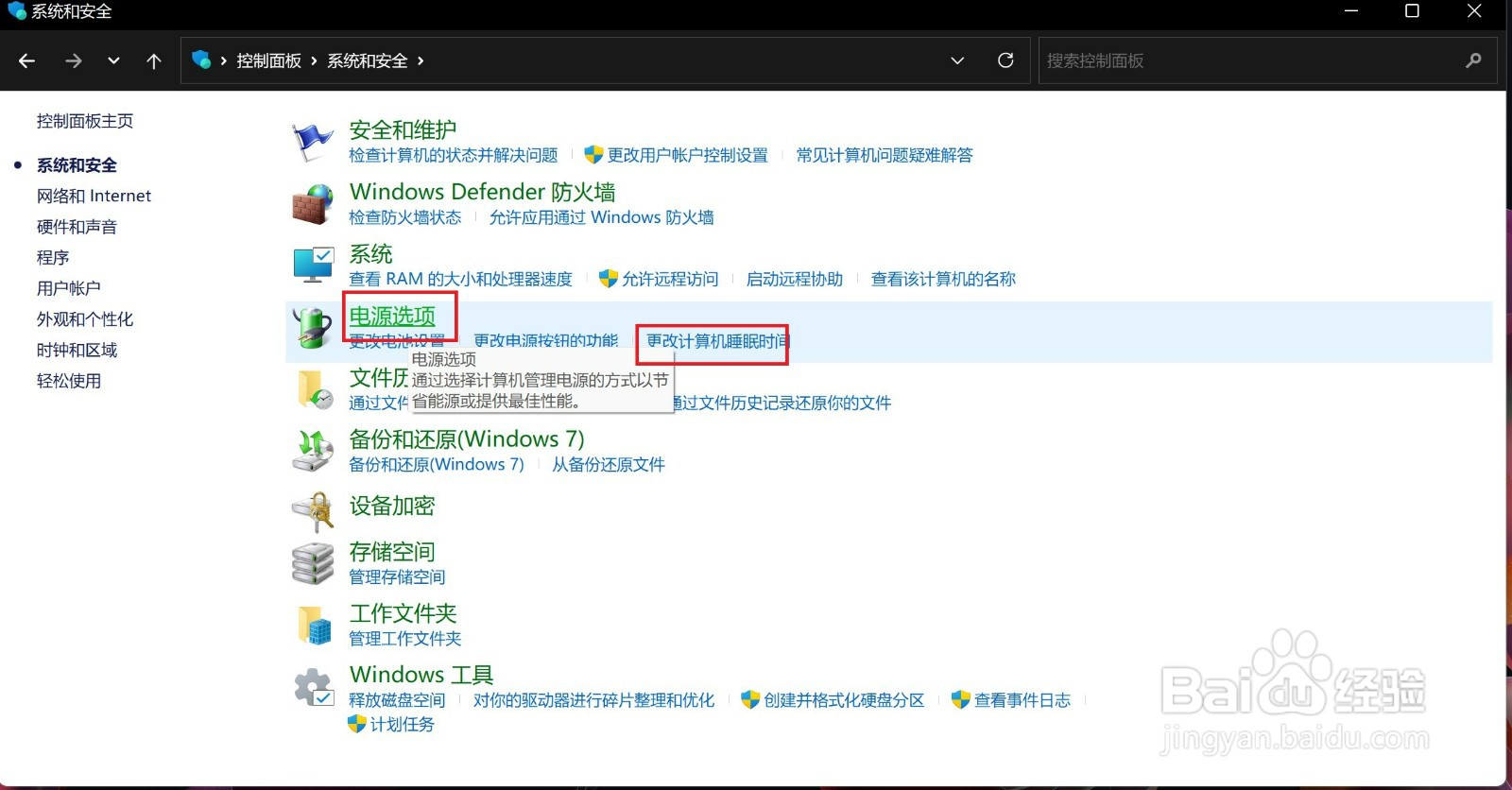
Task: Click 更改电源按钮的功能 link
Action: [x=545, y=341]
